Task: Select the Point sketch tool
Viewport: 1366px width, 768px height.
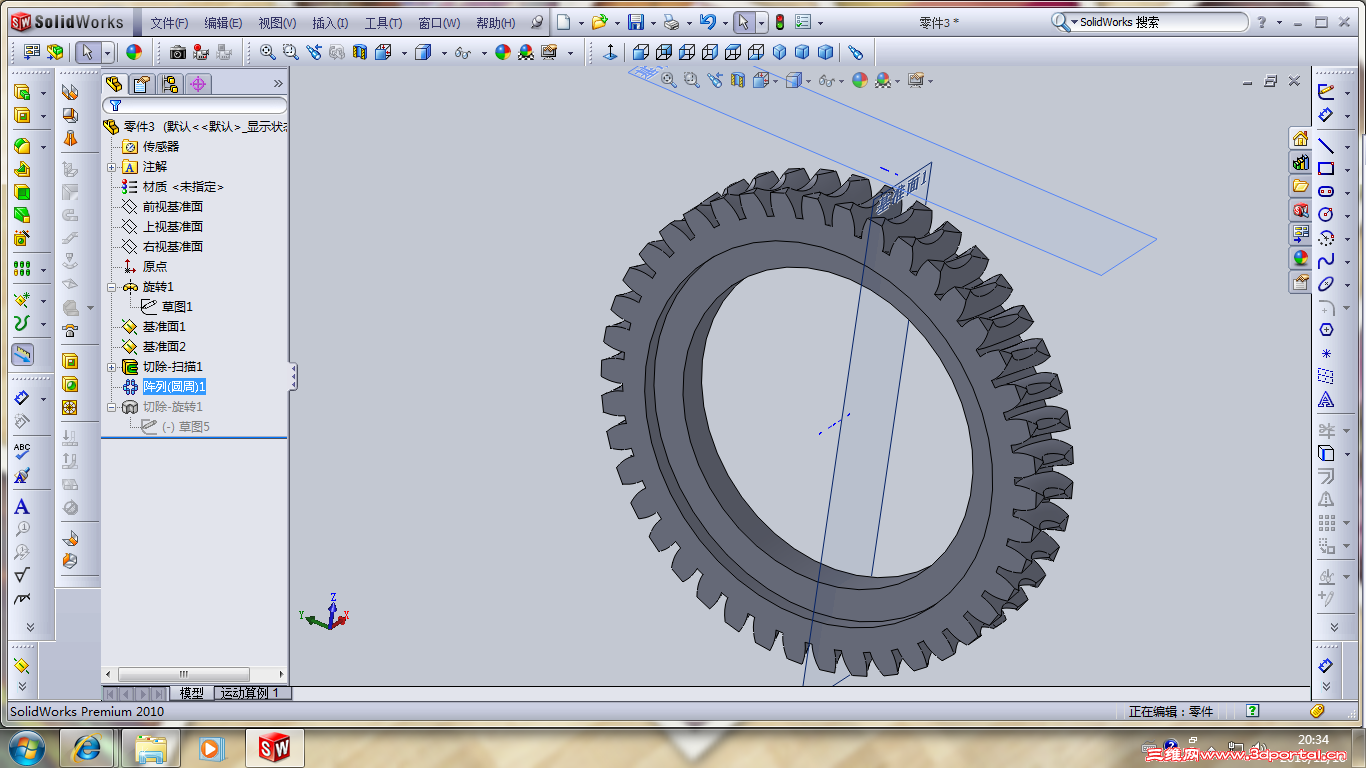Action: tap(1326, 353)
